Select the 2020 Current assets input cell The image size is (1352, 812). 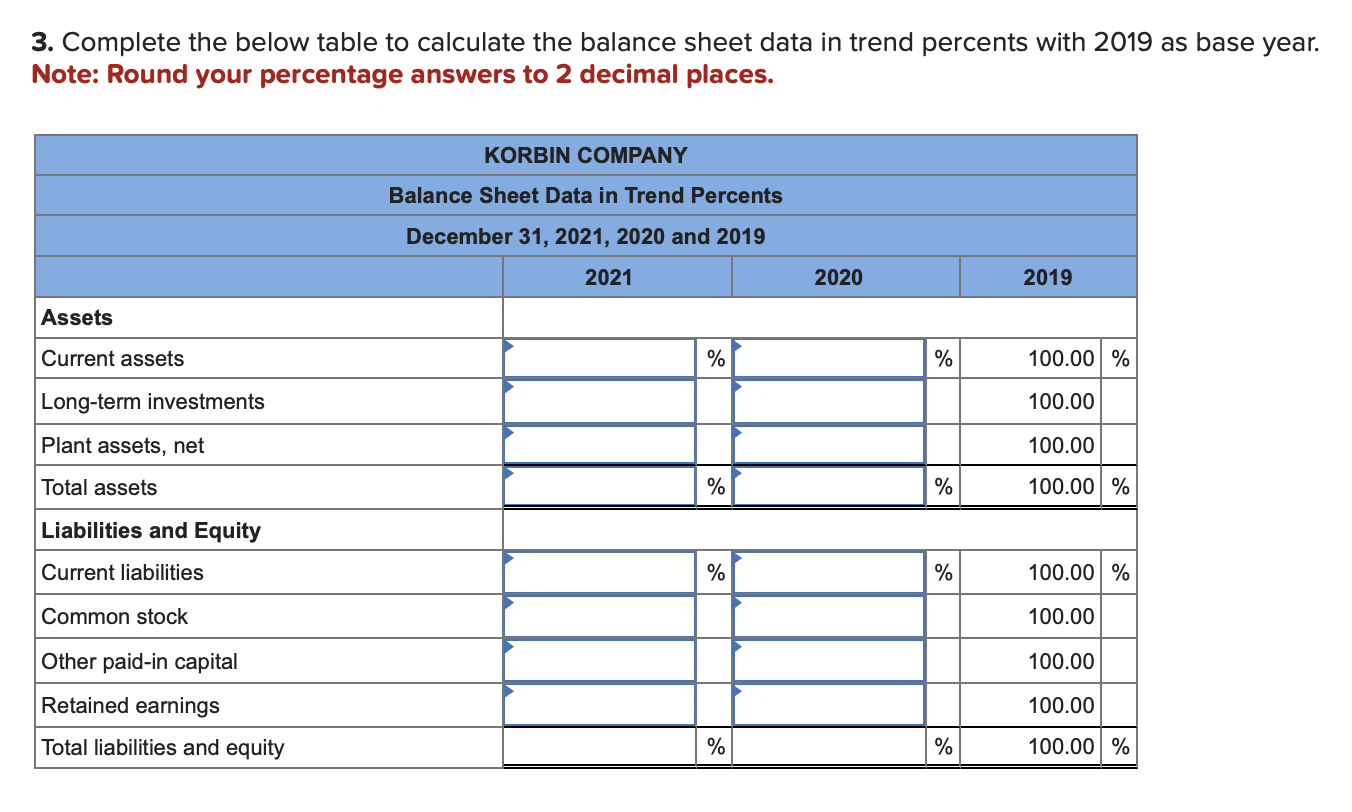(x=829, y=359)
